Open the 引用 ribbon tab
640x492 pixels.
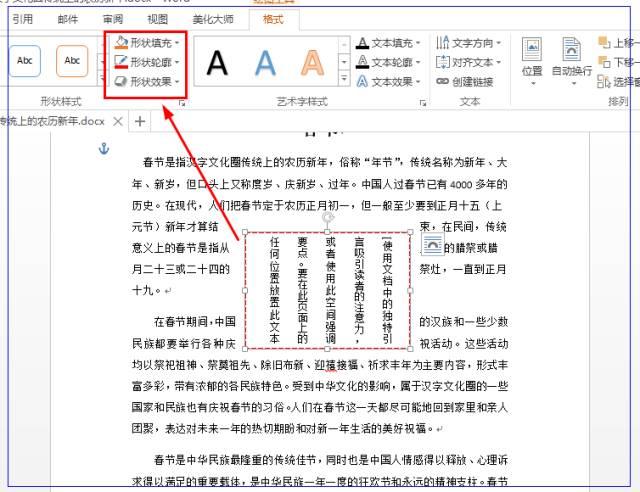point(22,19)
